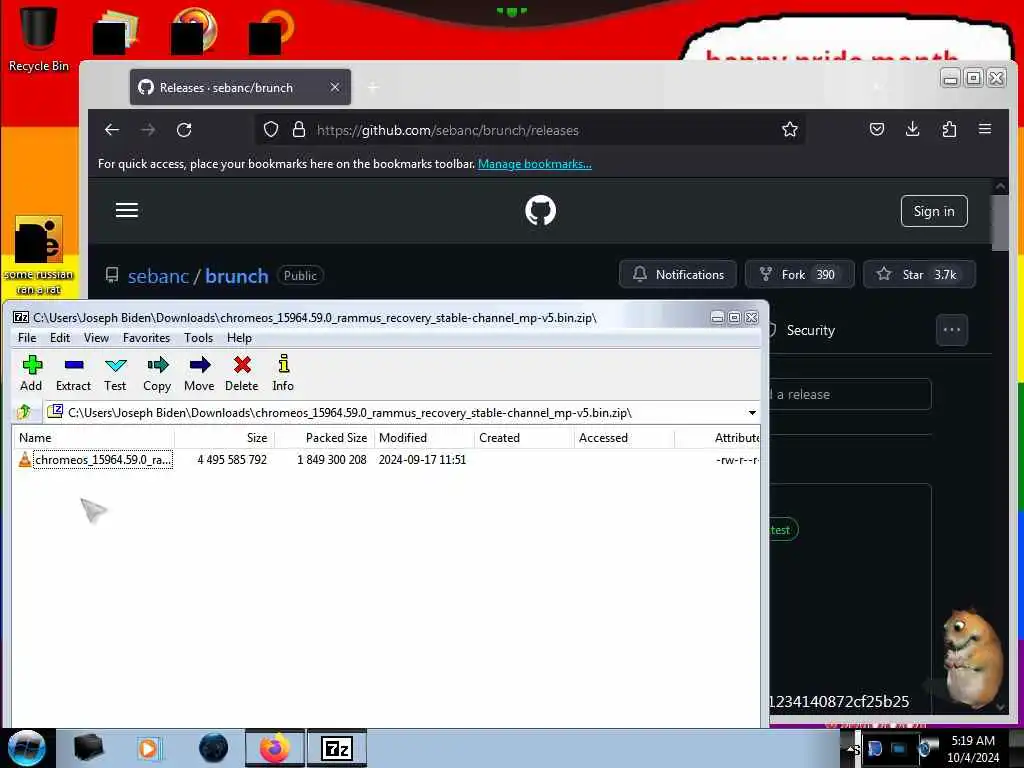Go up one folder level in 7-Zip
Viewport: 1024px width, 768px height.
(24, 412)
